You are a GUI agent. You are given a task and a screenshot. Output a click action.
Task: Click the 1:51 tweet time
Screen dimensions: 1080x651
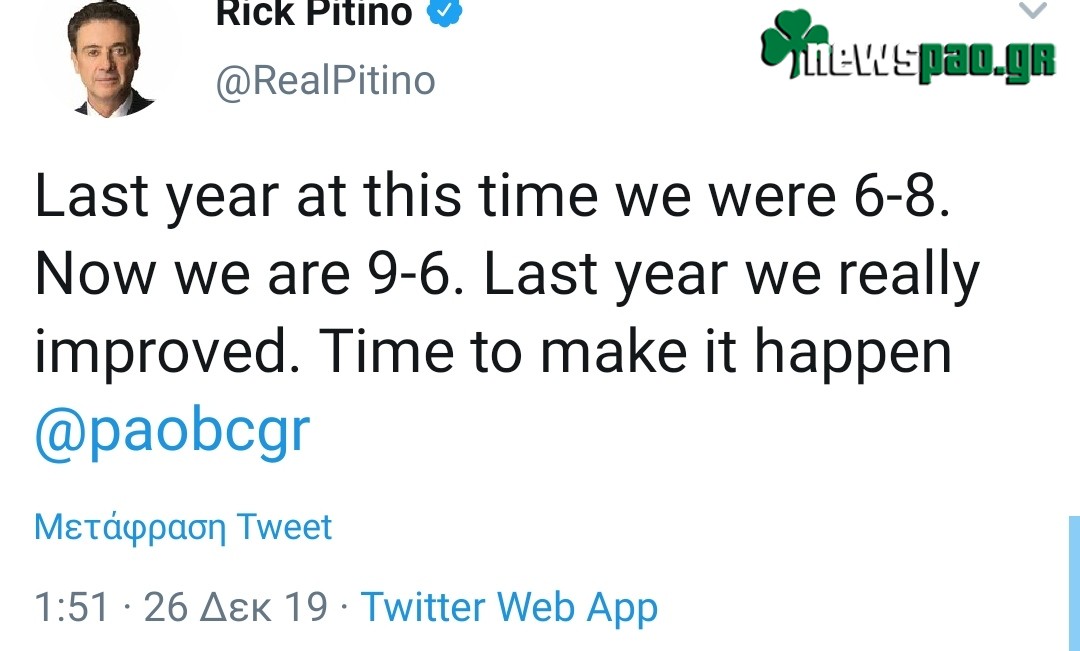pyautogui.click(x=72, y=607)
